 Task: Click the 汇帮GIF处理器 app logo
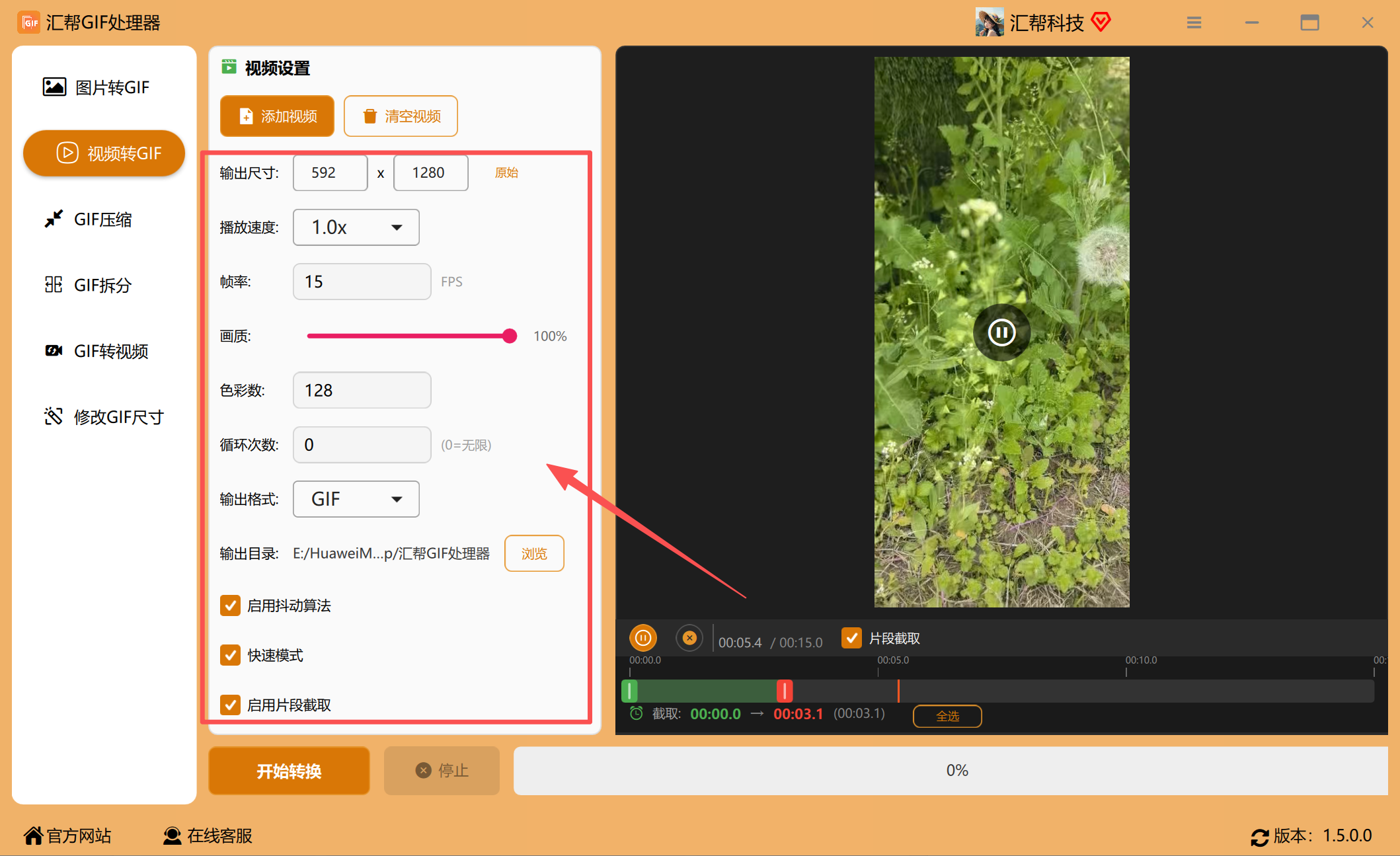click(x=28, y=22)
